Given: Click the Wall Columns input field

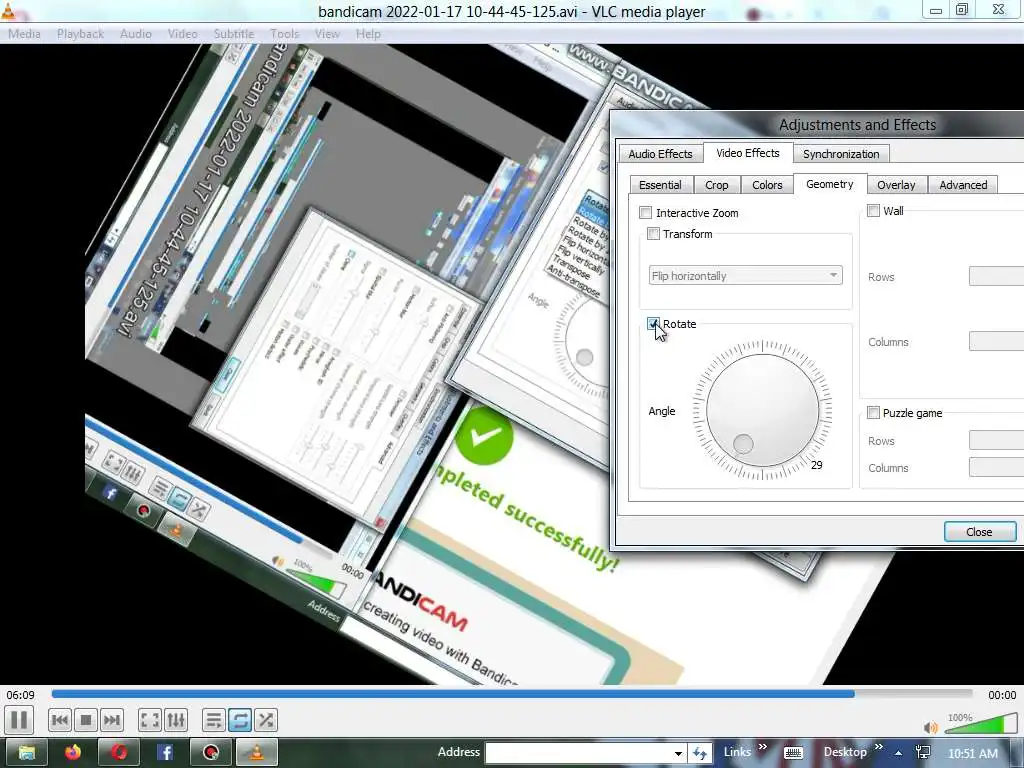Looking at the screenshot, I should (996, 341).
